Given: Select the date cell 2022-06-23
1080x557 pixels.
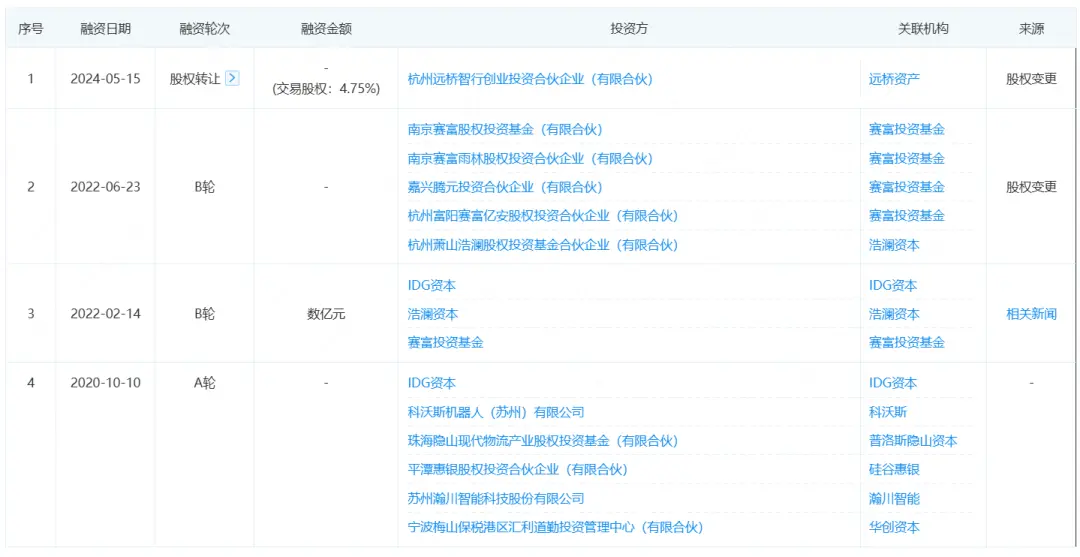Looking at the screenshot, I should [x=105, y=187].
